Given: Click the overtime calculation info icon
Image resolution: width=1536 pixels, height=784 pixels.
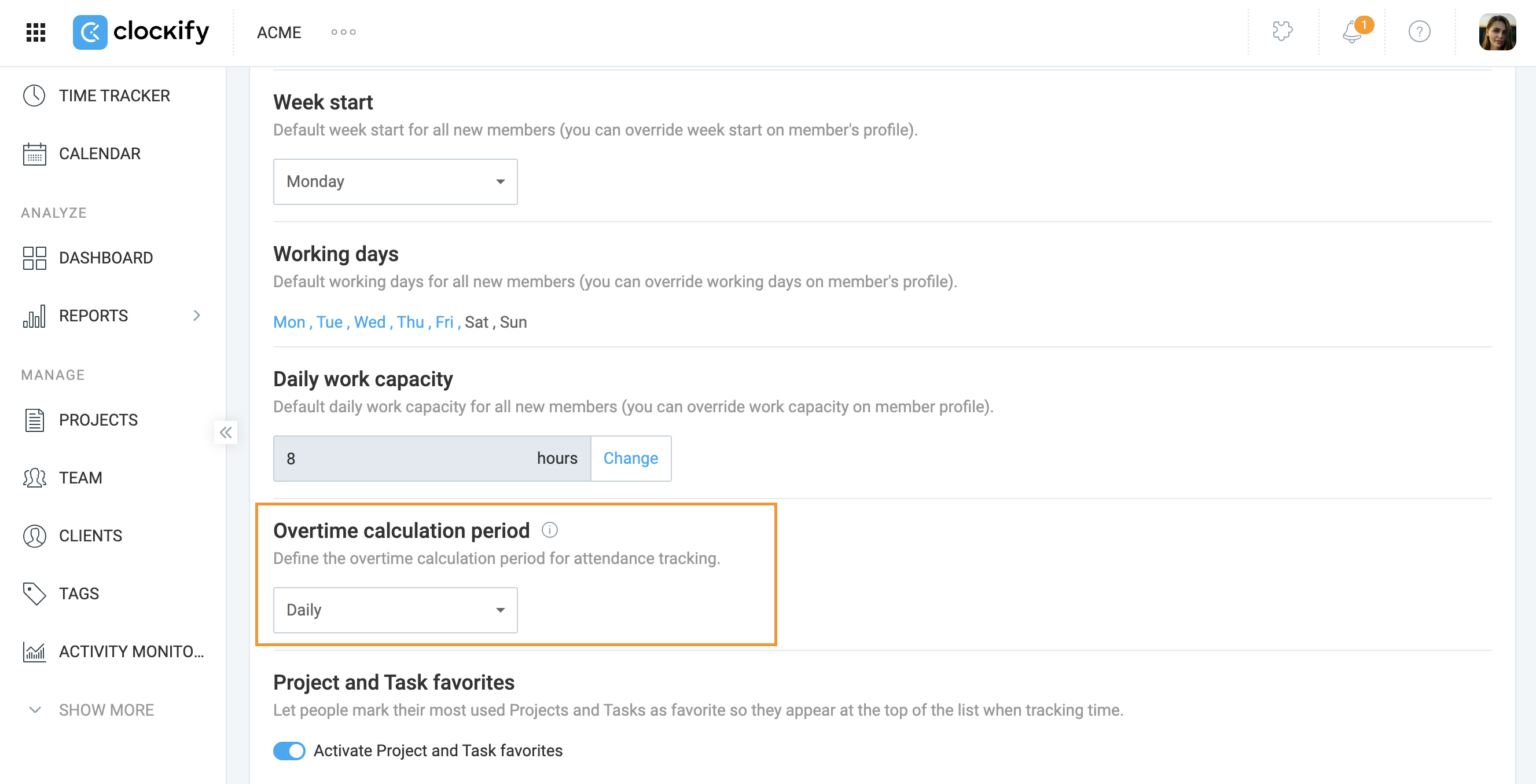Looking at the screenshot, I should [x=549, y=530].
